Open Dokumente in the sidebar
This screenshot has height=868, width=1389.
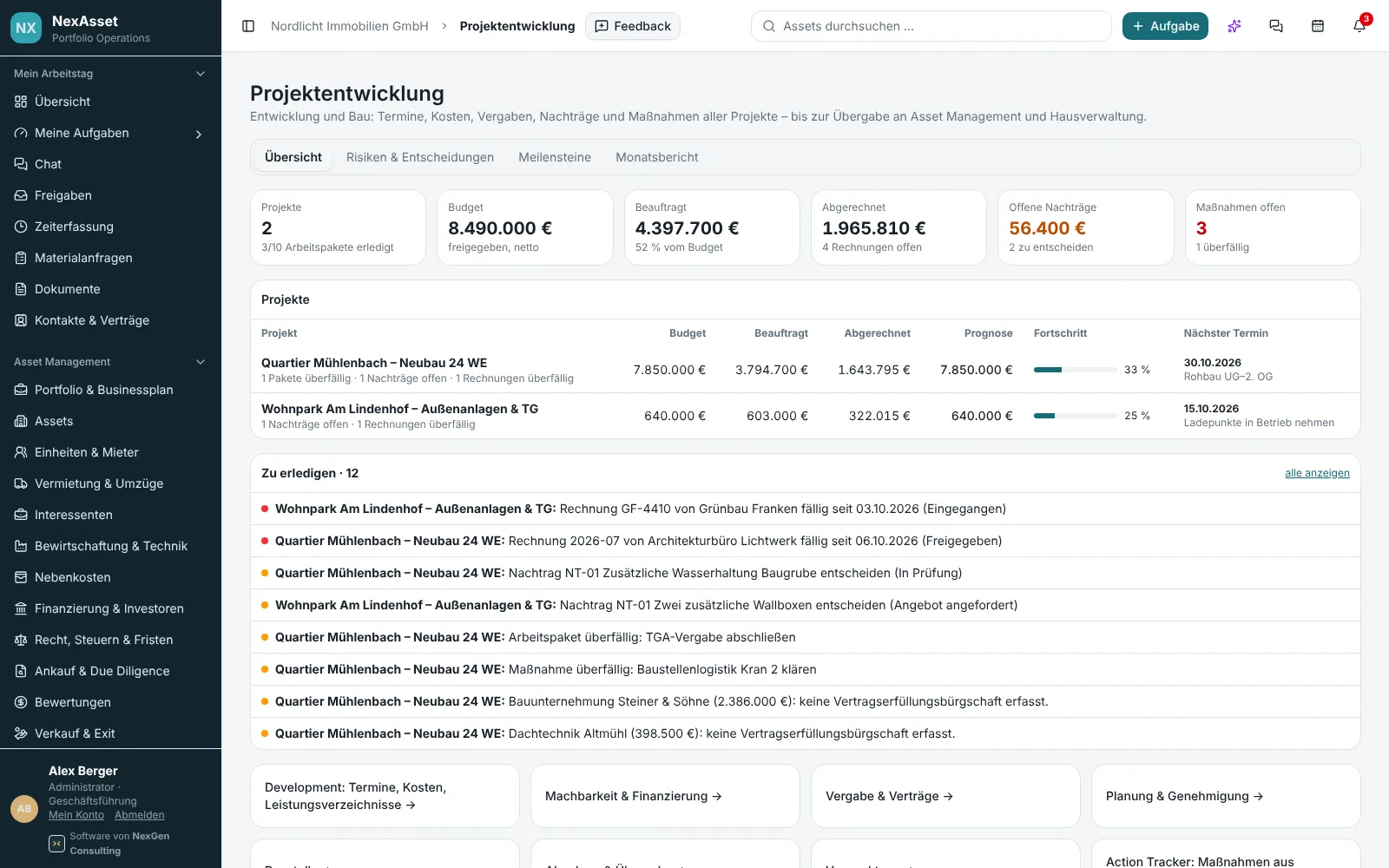(x=110, y=289)
